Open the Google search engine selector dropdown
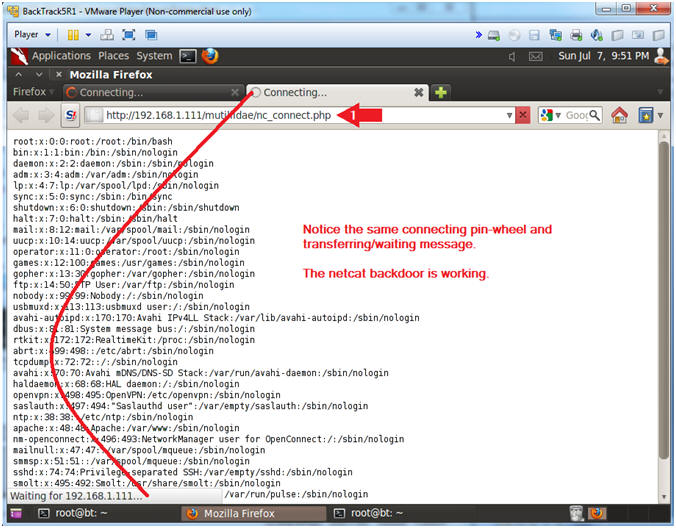 point(551,116)
